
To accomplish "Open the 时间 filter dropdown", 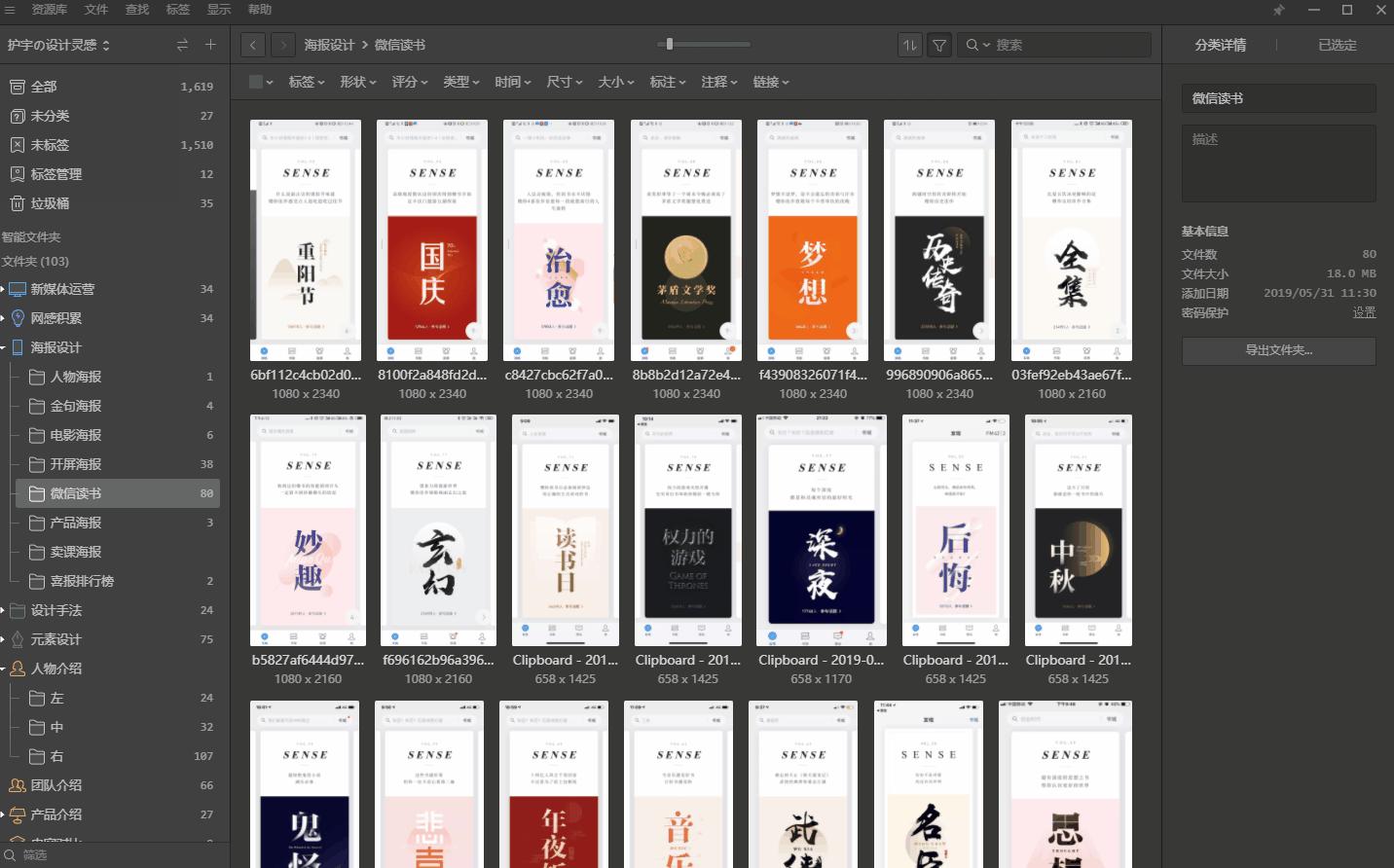I will (512, 82).
